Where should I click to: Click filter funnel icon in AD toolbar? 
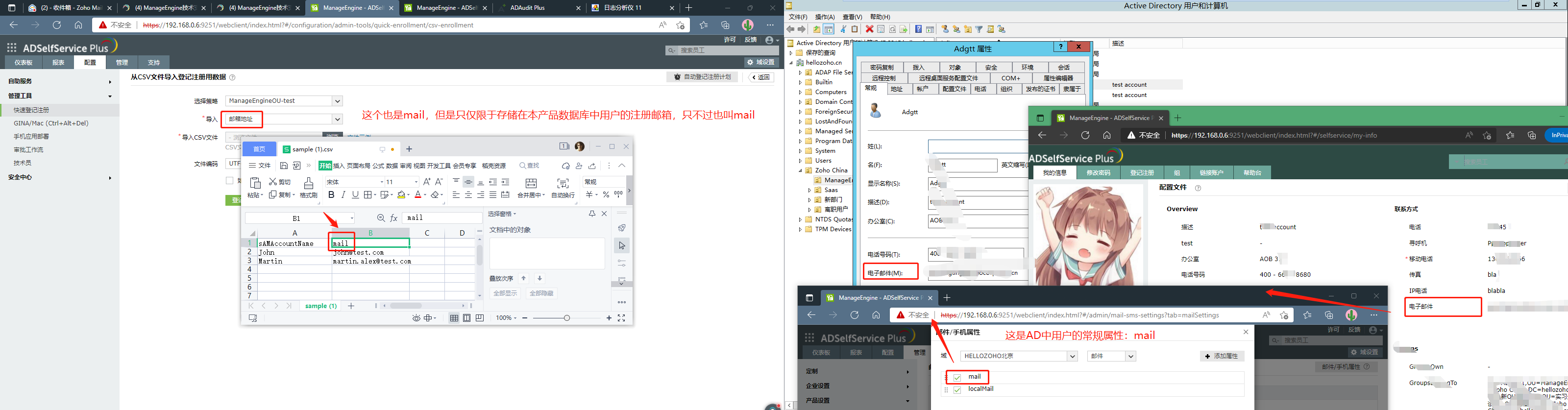pyautogui.click(x=979, y=29)
